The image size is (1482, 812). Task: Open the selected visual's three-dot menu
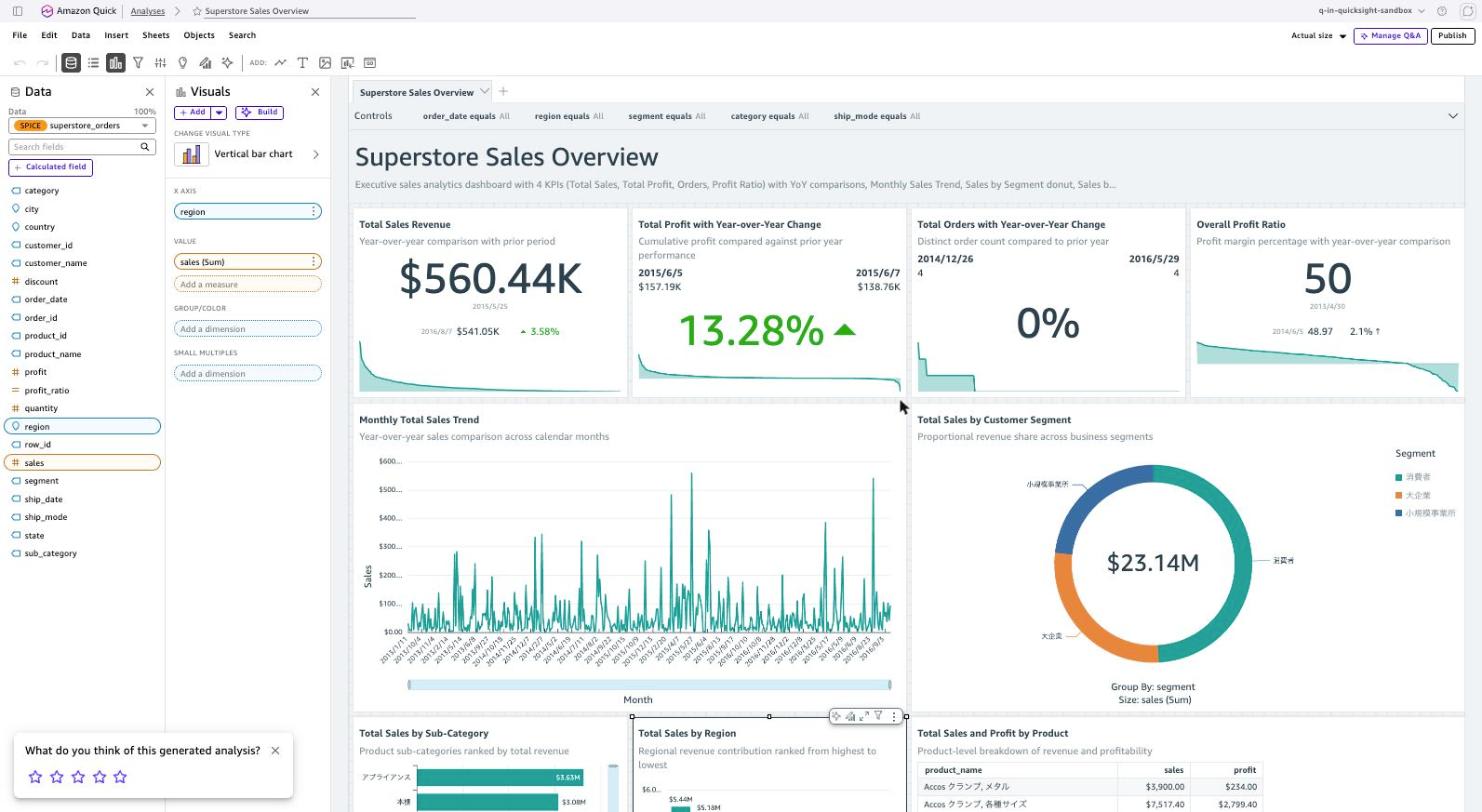point(894,716)
